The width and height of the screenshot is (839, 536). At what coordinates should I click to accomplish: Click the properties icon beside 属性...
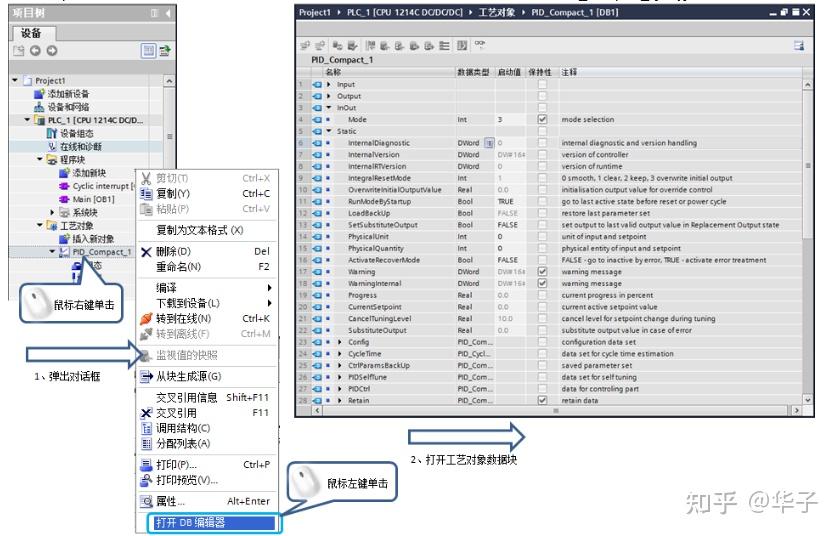click(x=146, y=501)
